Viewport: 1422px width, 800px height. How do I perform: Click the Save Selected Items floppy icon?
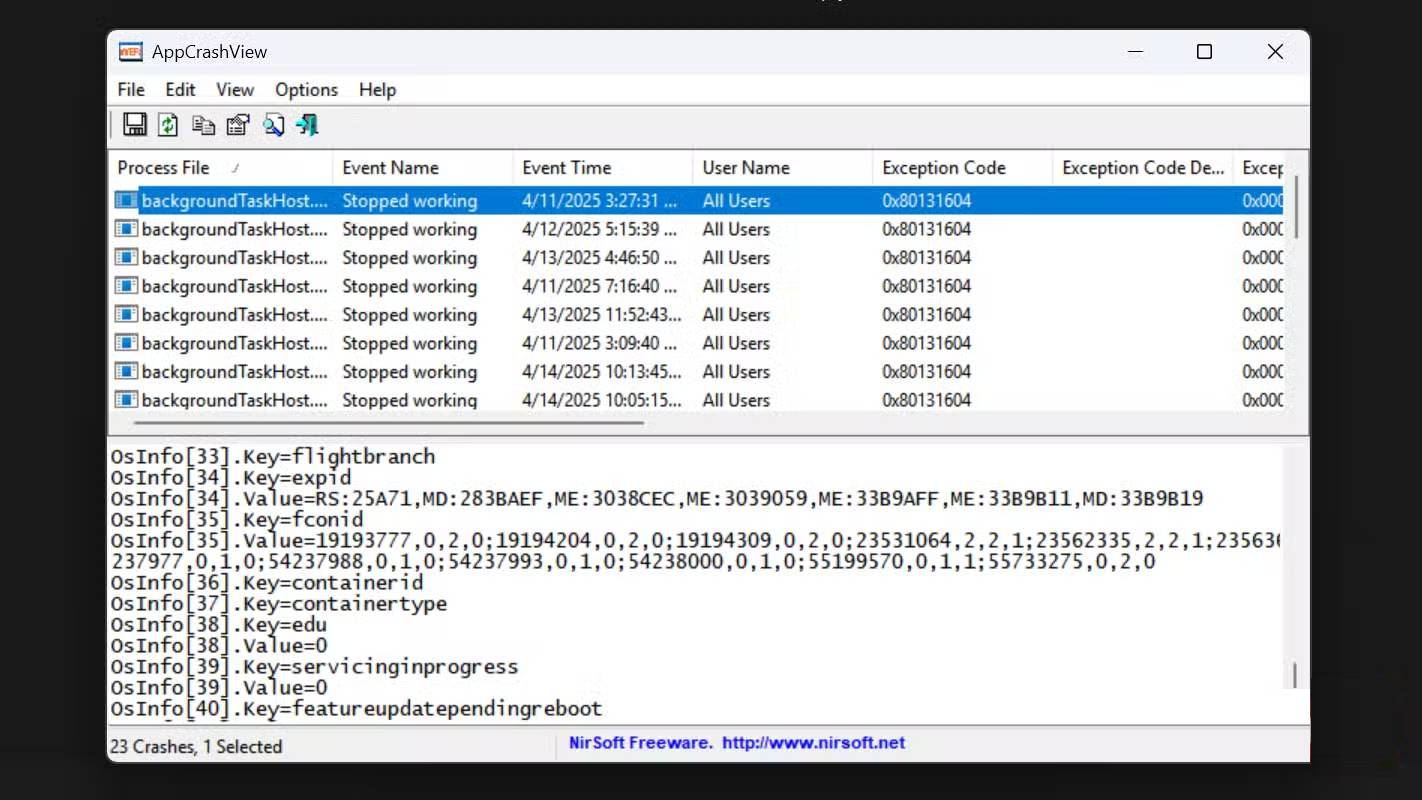click(x=135, y=125)
